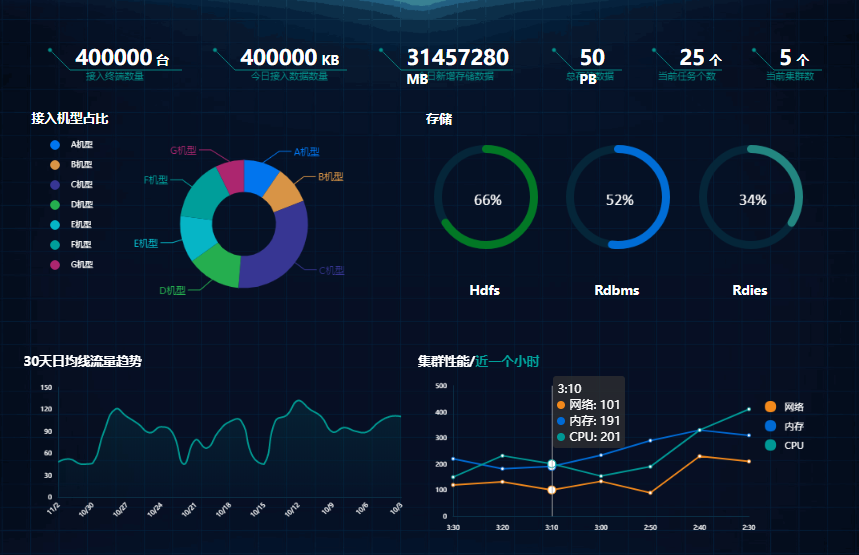This screenshot has height=555, width=859.
Task: Select the 50 PB total value
Action: click(x=592, y=66)
